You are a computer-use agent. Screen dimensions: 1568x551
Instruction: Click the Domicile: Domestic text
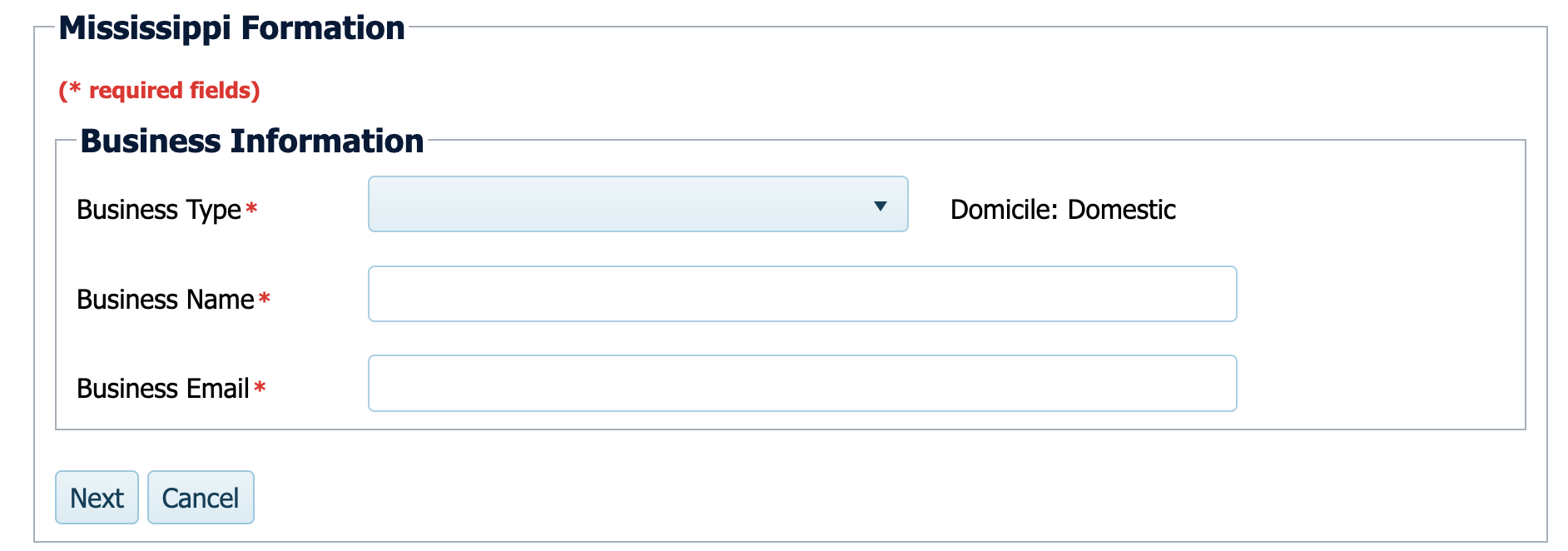(x=1063, y=210)
